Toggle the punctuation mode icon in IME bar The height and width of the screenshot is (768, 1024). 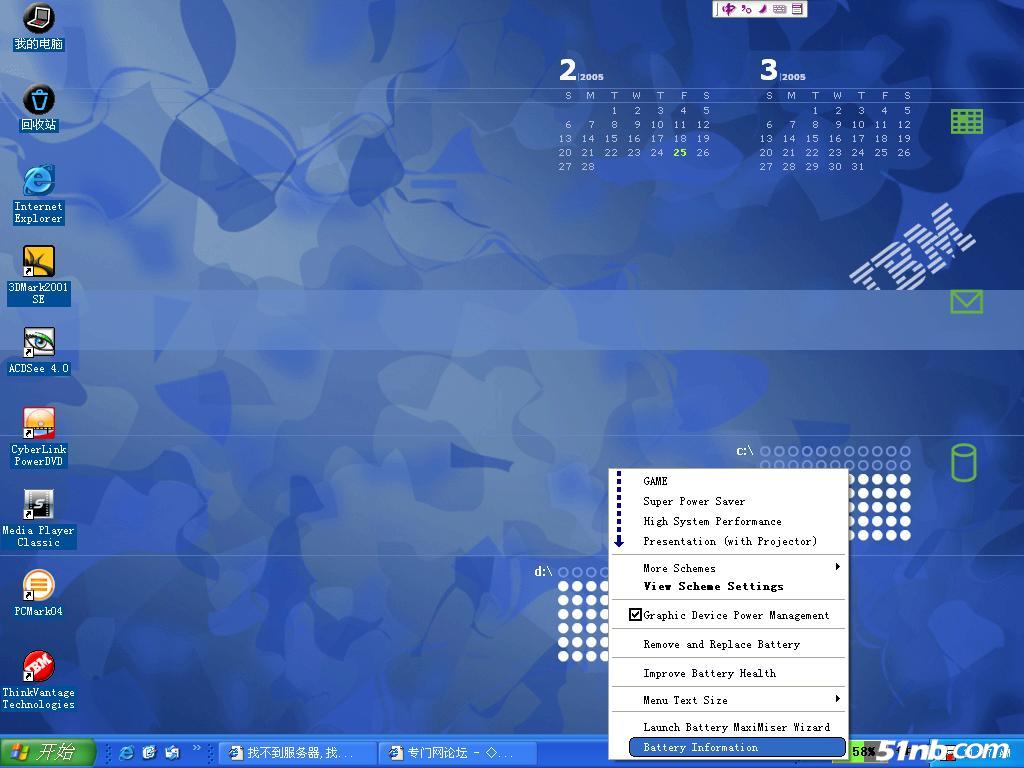(746, 9)
